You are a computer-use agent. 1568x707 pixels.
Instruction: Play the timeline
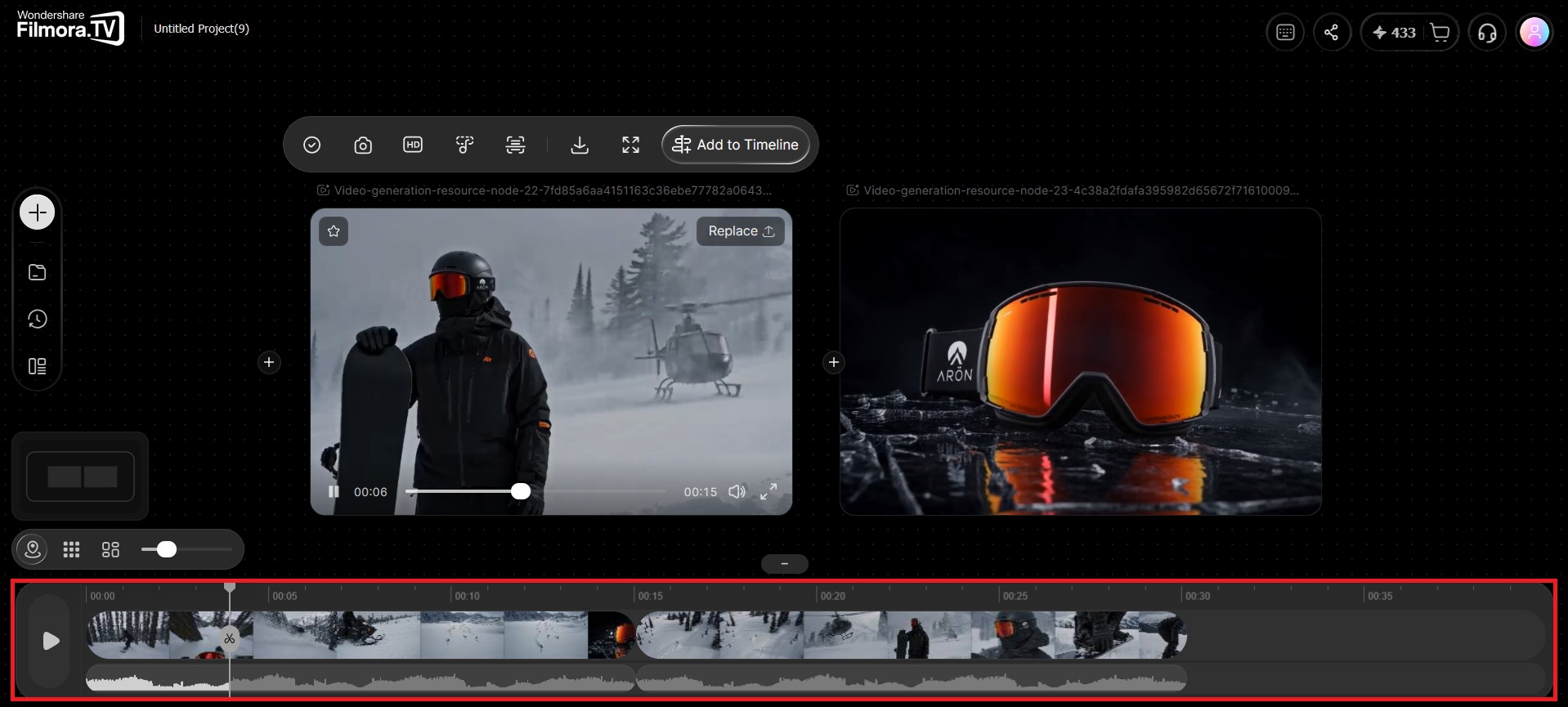[x=50, y=641]
